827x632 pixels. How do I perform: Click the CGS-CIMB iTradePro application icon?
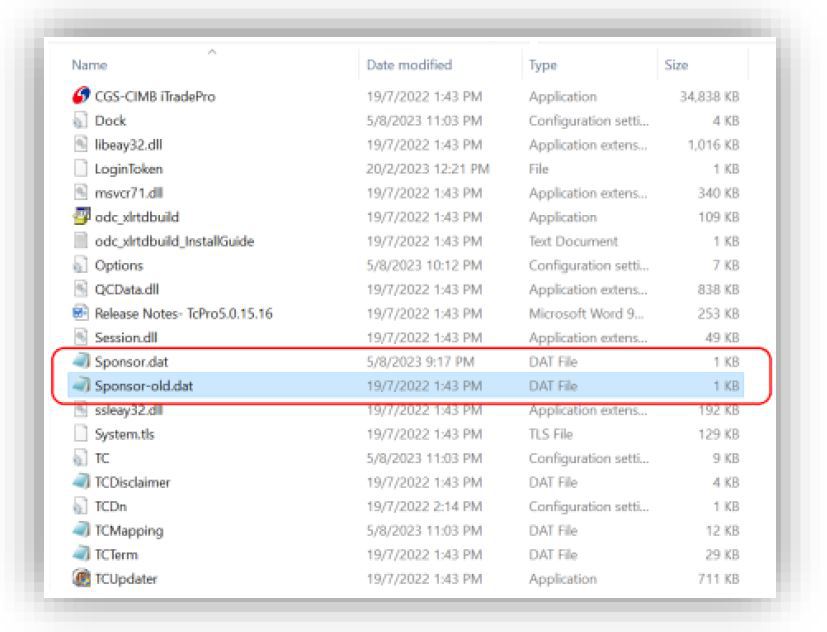81,97
